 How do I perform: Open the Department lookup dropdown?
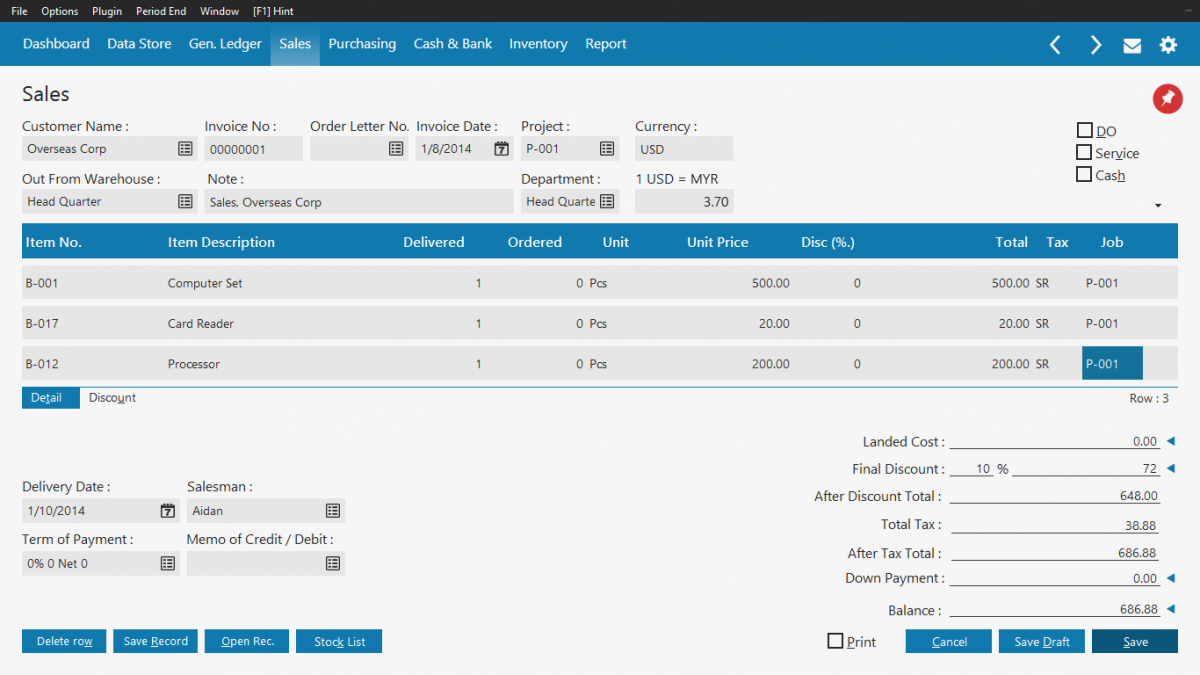coord(605,200)
